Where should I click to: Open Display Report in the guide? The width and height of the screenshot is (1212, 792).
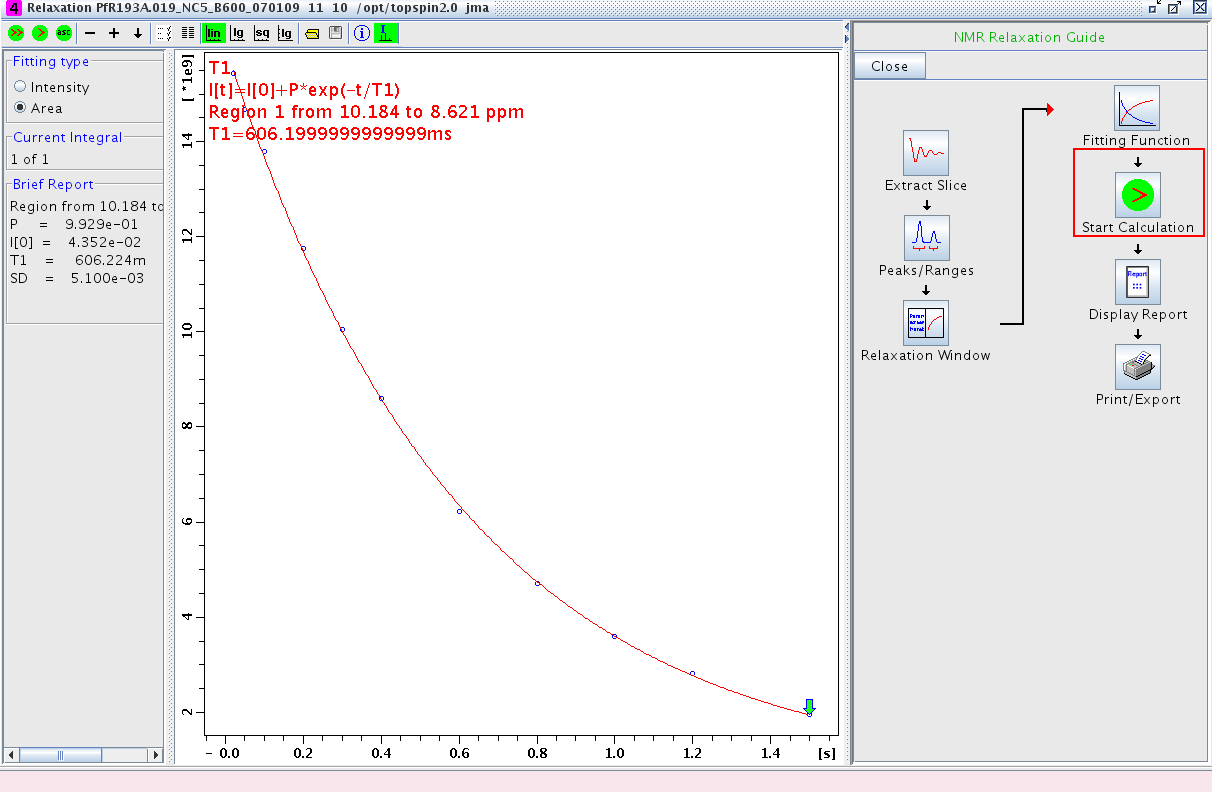[1137, 282]
